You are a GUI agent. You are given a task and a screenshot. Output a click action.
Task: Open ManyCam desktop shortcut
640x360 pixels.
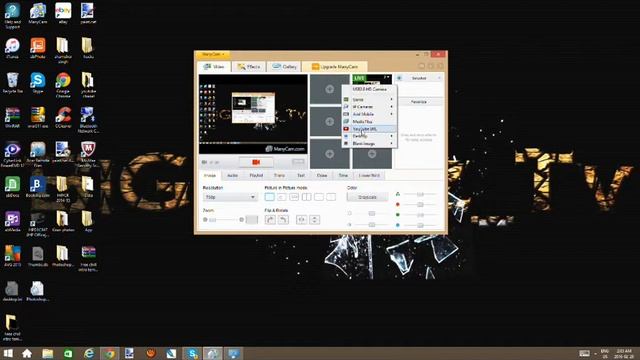[x=38, y=13]
